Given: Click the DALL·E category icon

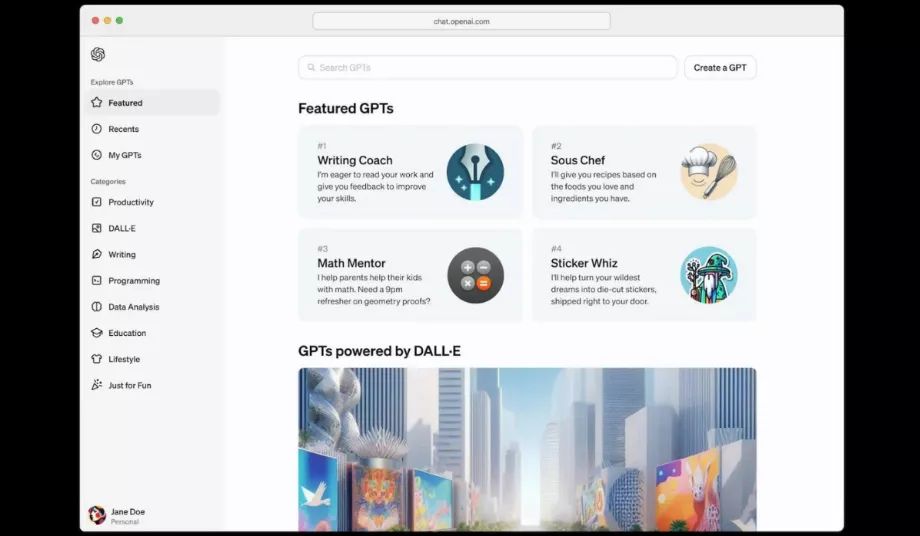Looking at the screenshot, I should (97, 228).
